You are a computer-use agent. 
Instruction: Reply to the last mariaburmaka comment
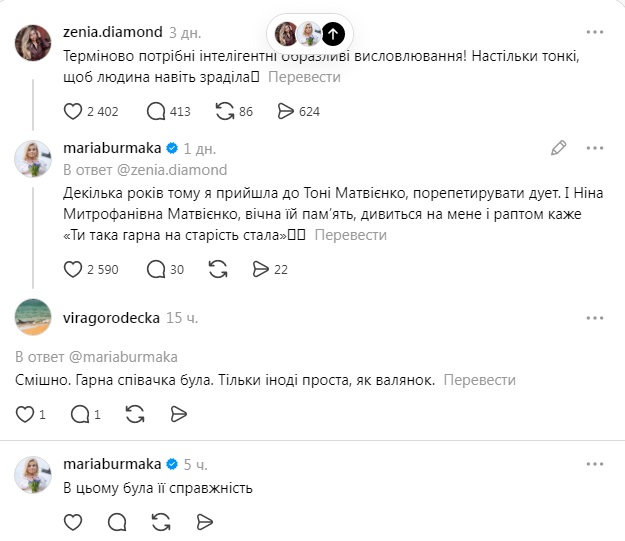[117, 522]
